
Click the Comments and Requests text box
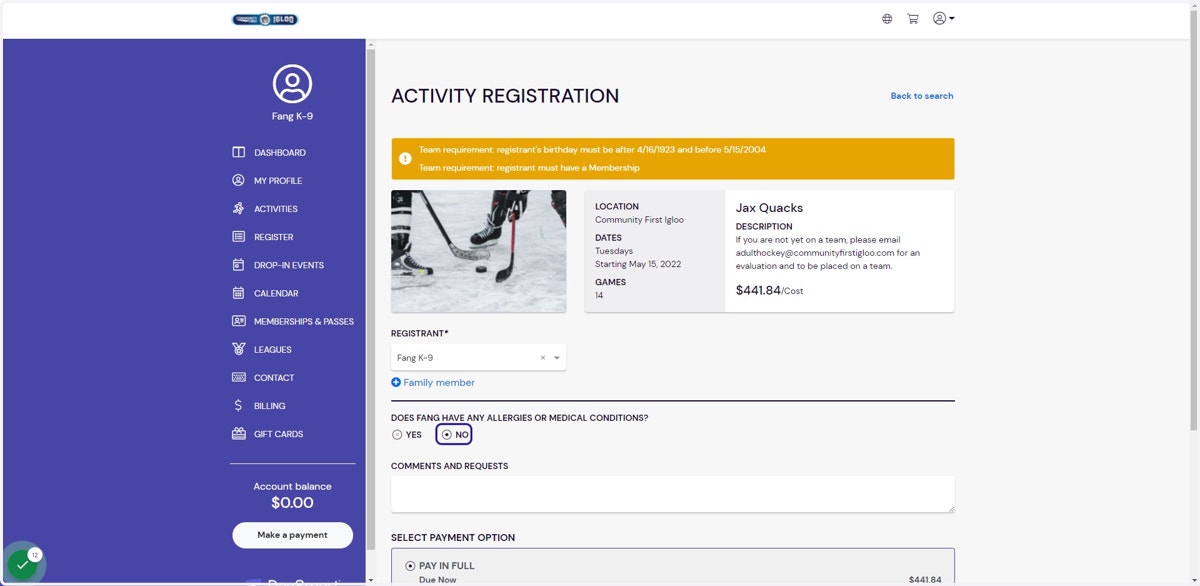coord(672,494)
